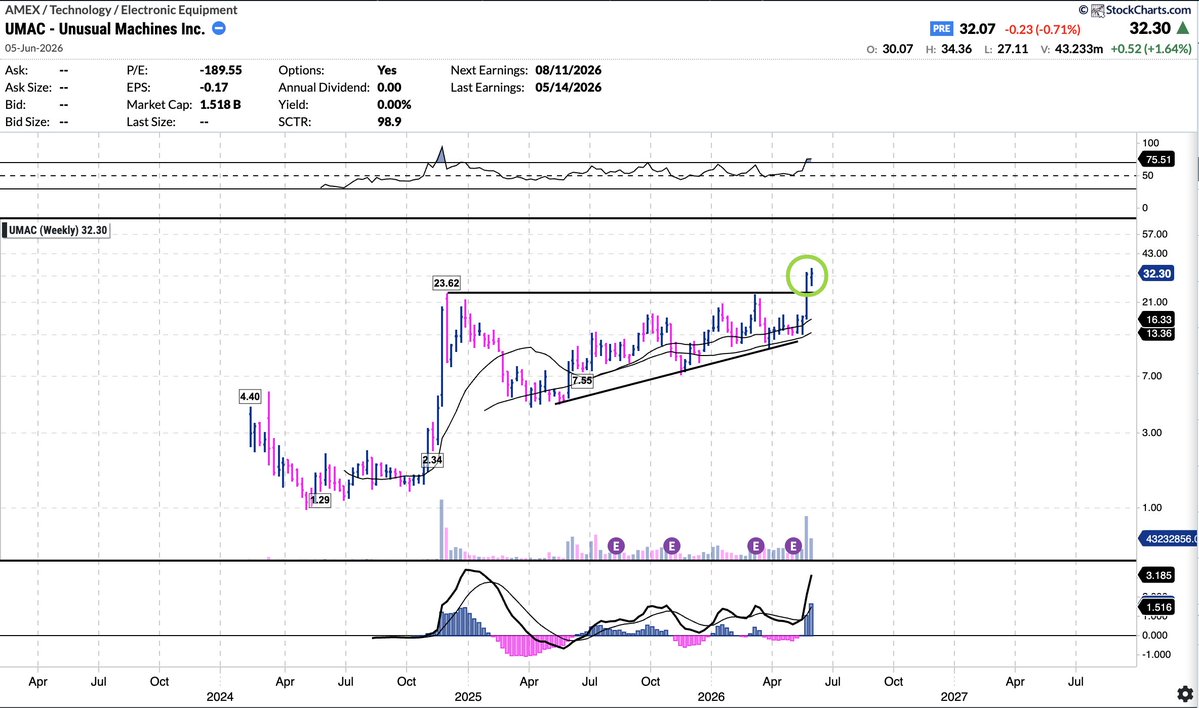Click the earnings E marker near July 2025
The image size is (1199, 708).
pos(616,546)
